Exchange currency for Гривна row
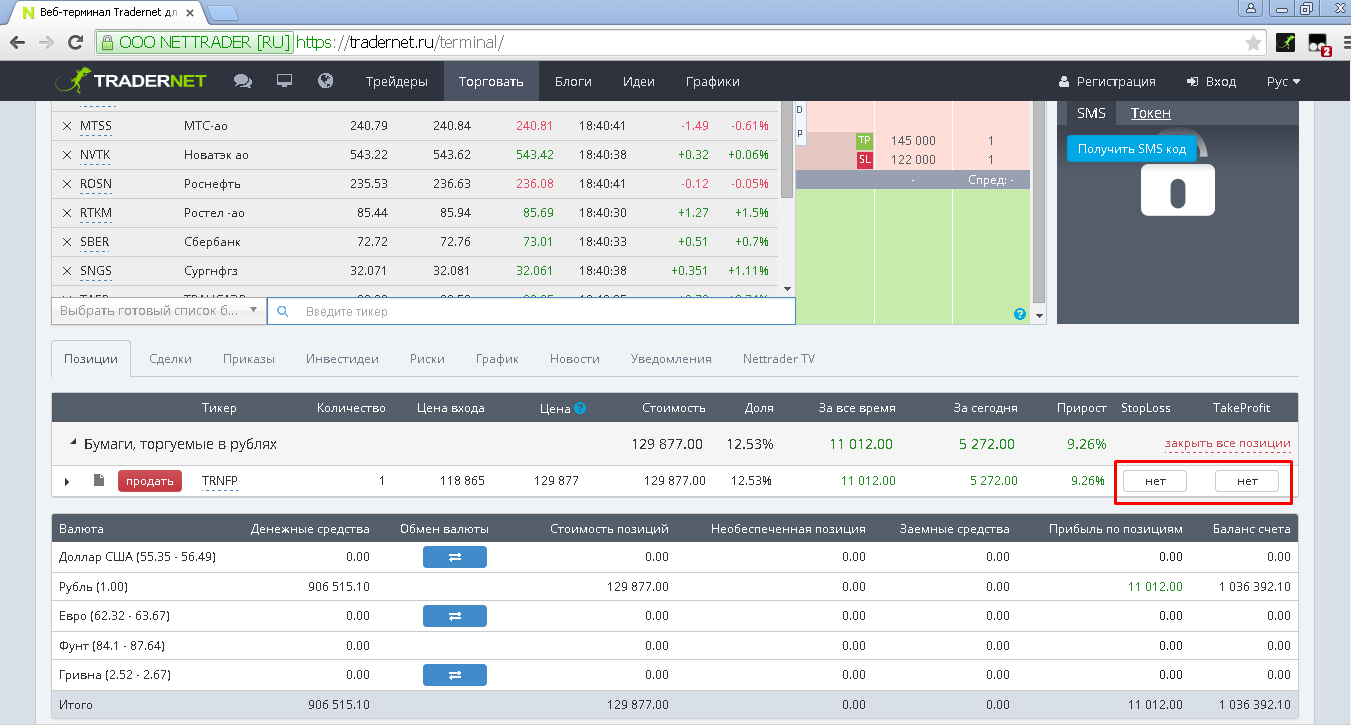The width and height of the screenshot is (1351, 725). point(455,675)
